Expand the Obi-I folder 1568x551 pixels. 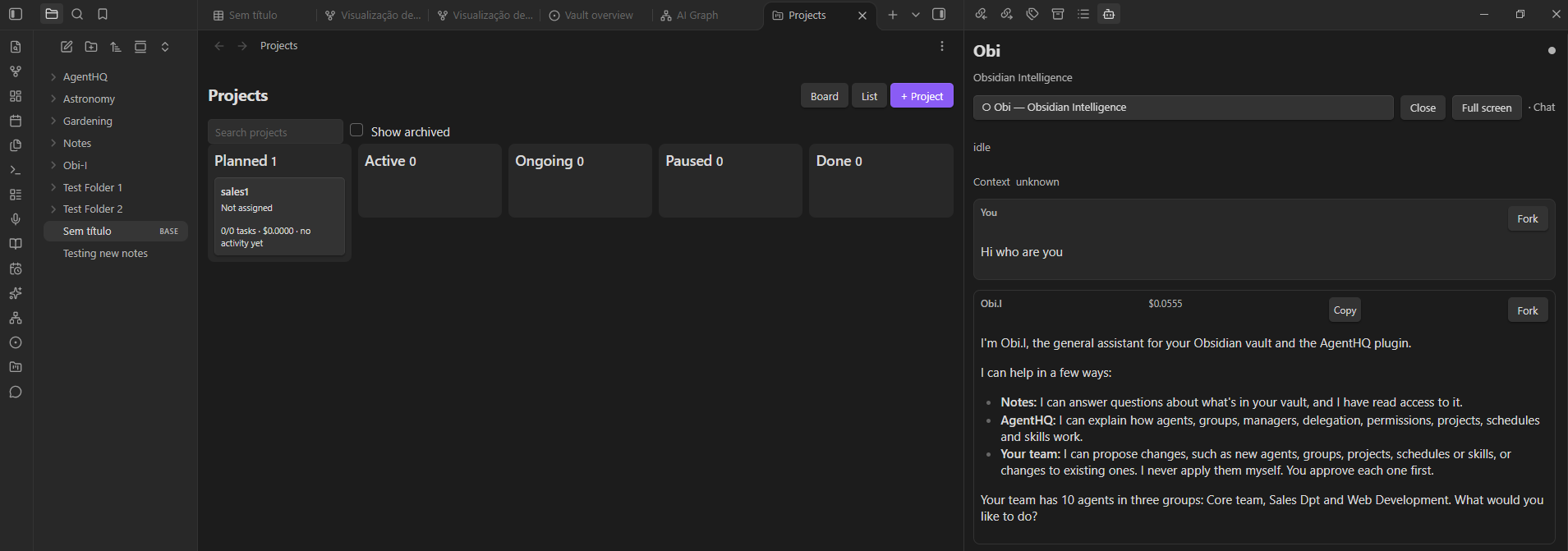[x=53, y=165]
